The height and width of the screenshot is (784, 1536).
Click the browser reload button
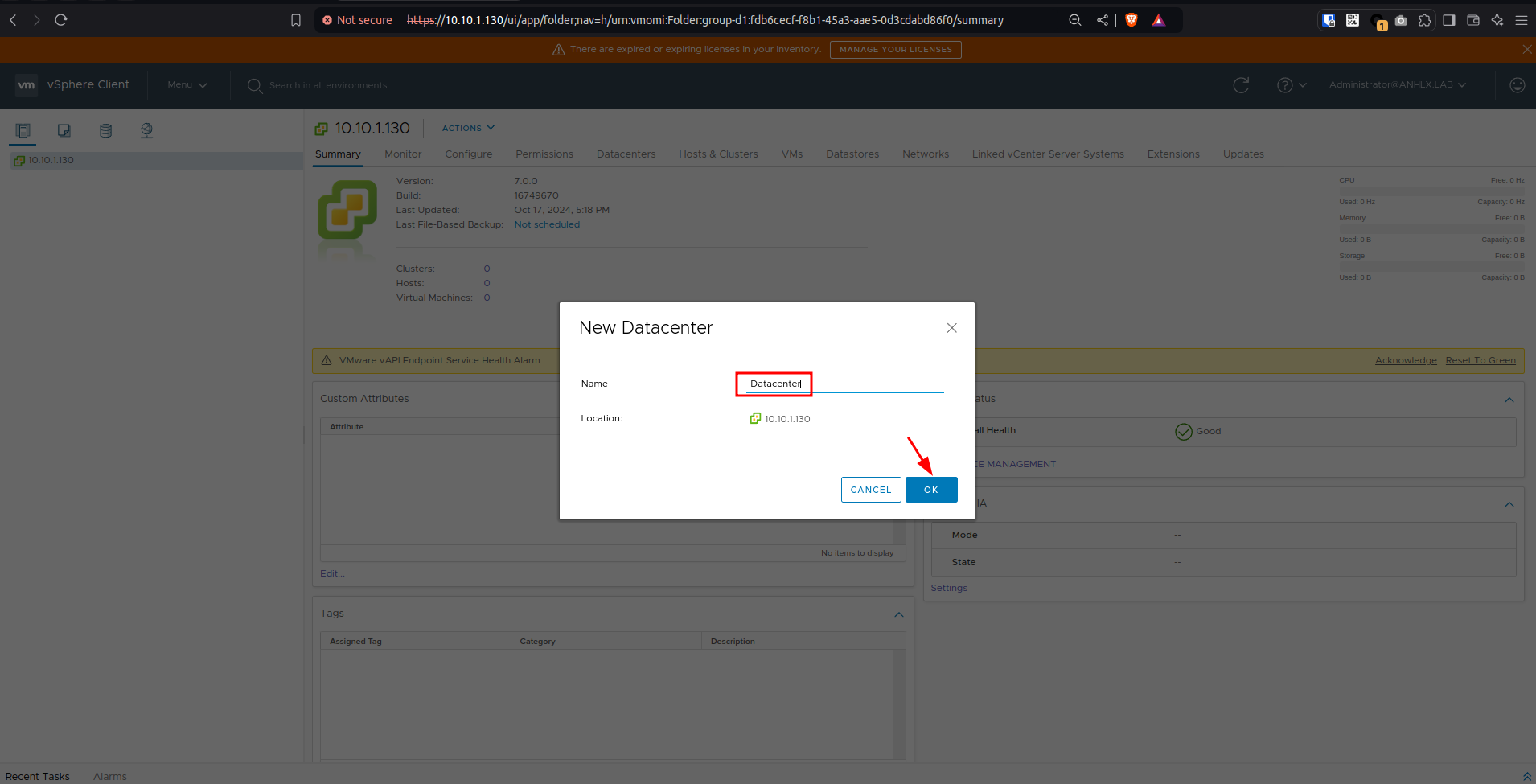[61, 20]
